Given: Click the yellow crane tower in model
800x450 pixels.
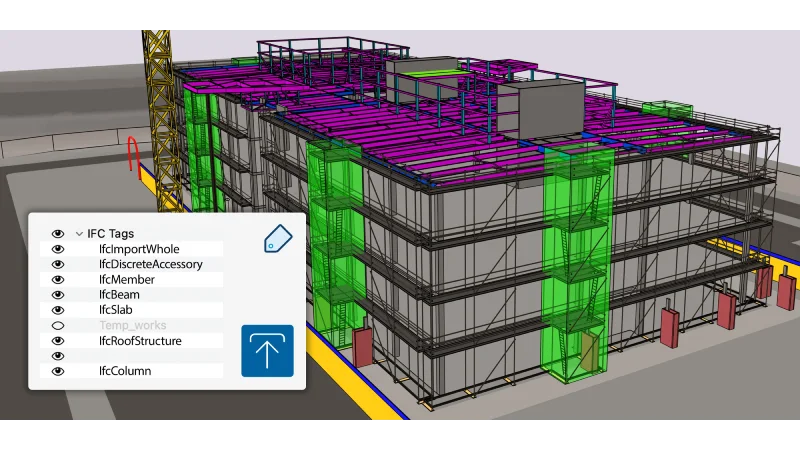Looking at the screenshot, I should pos(161,120).
